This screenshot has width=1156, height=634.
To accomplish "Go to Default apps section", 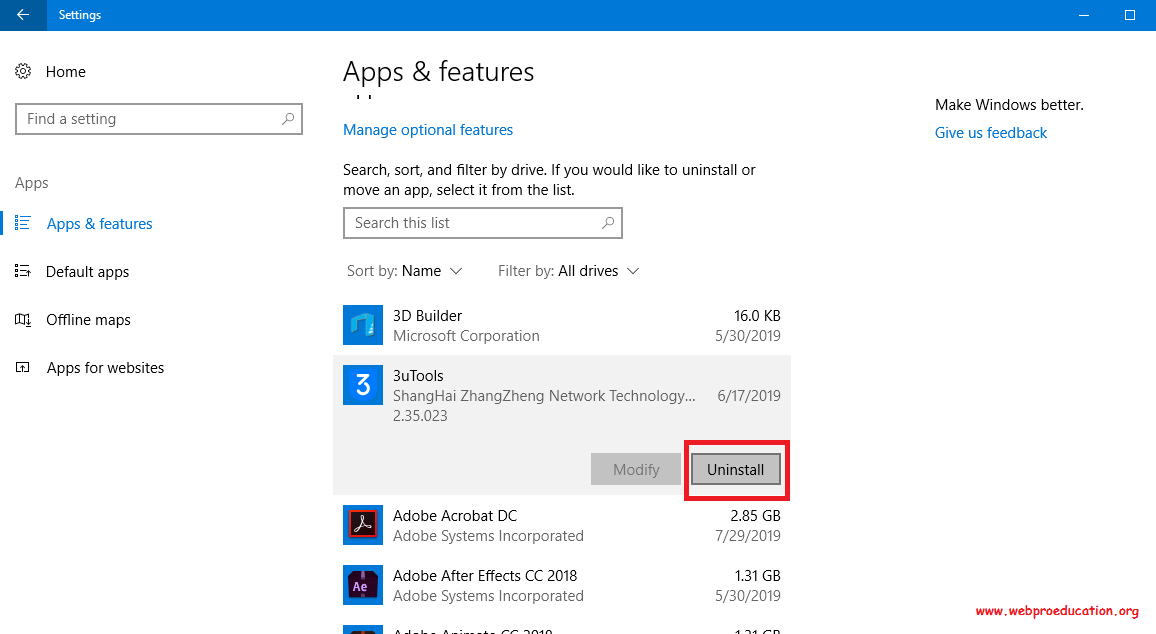I will (x=87, y=272).
